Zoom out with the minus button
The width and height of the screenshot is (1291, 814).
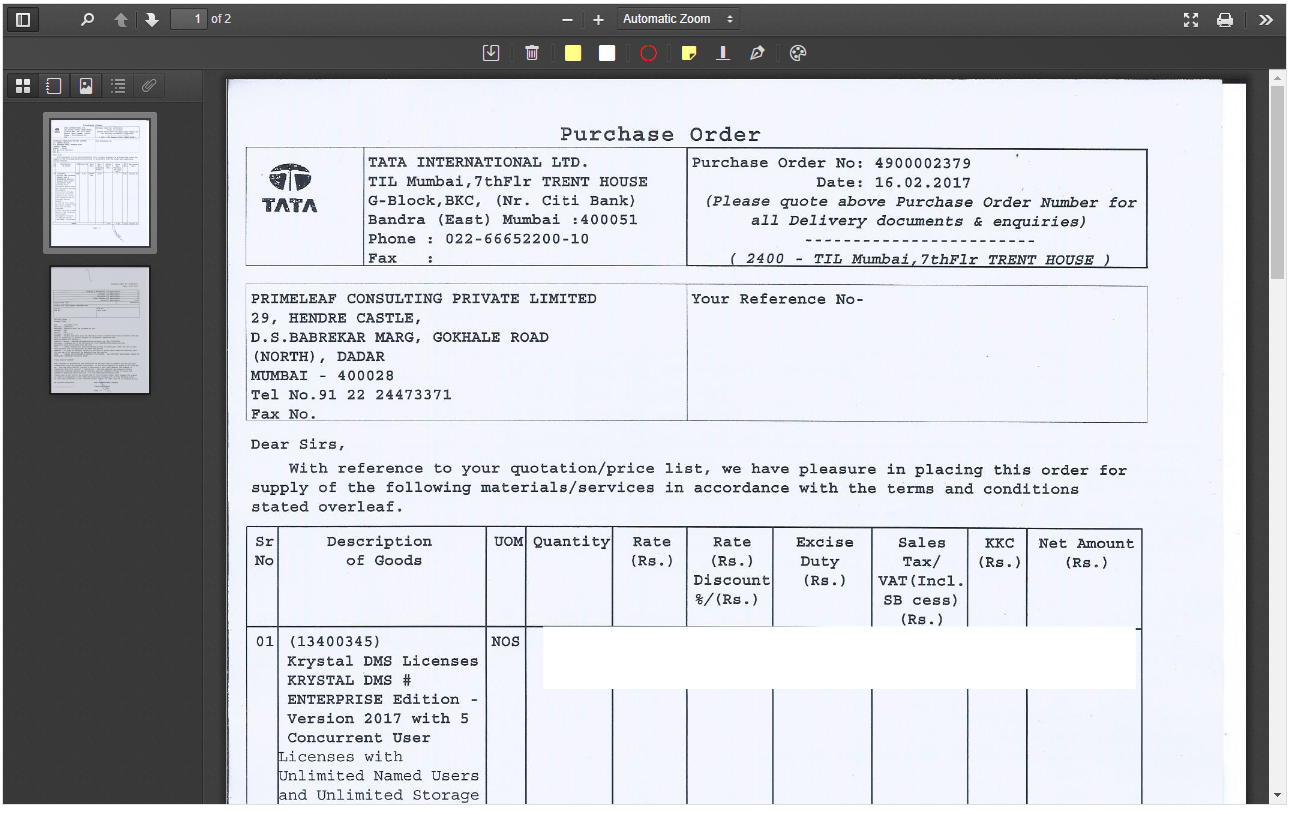point(567,20)
